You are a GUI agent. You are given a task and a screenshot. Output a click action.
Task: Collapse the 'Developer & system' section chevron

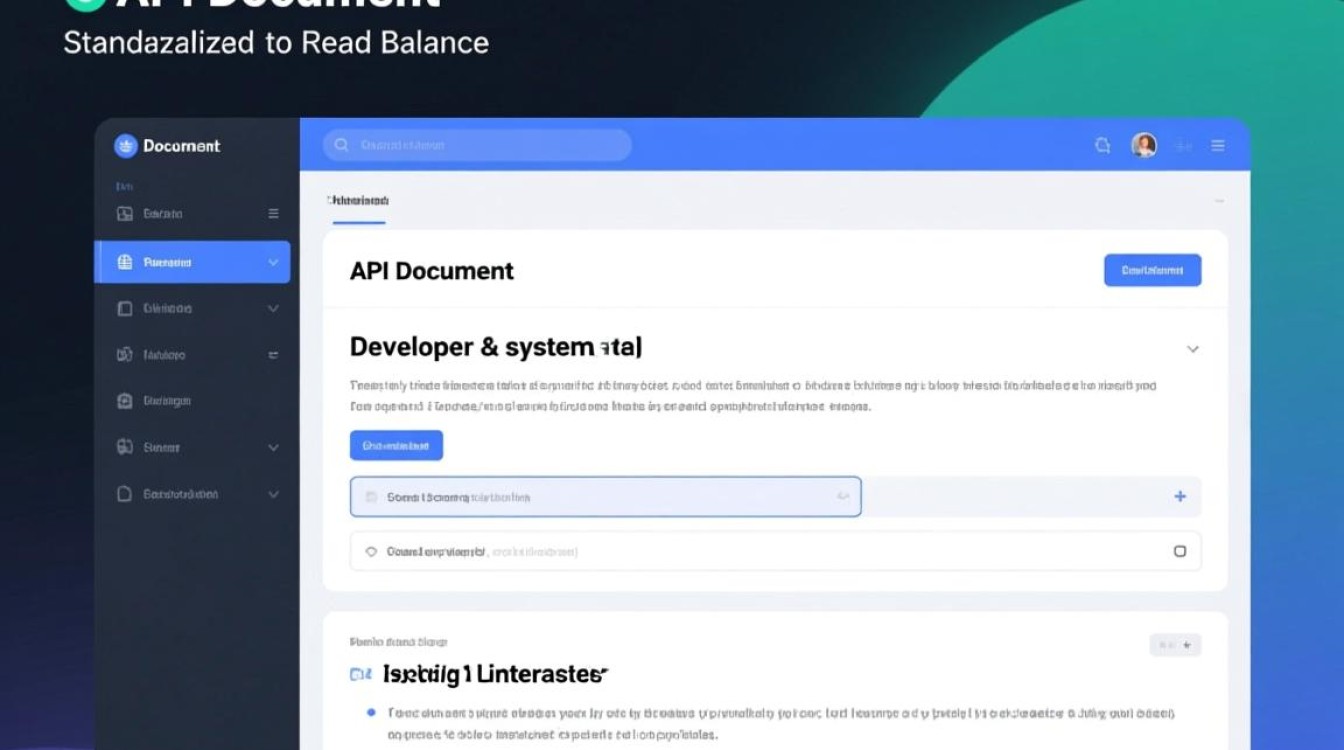pyautogui.click(x=1192, y=349)
